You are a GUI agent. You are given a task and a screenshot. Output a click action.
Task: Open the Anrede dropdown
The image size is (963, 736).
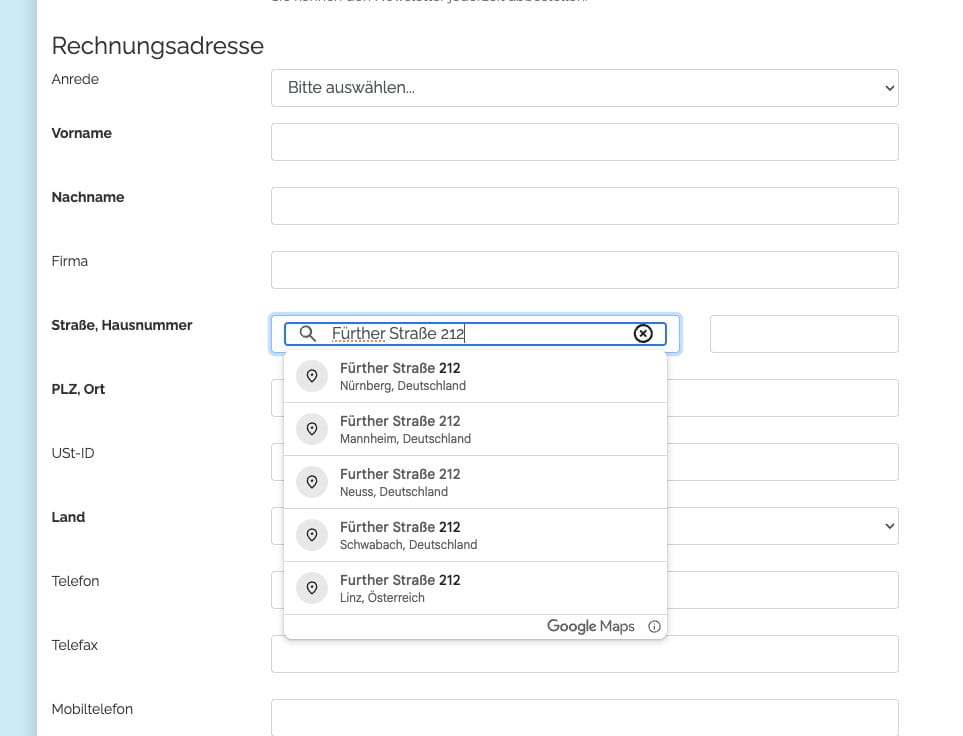click(x=584, y=88)
